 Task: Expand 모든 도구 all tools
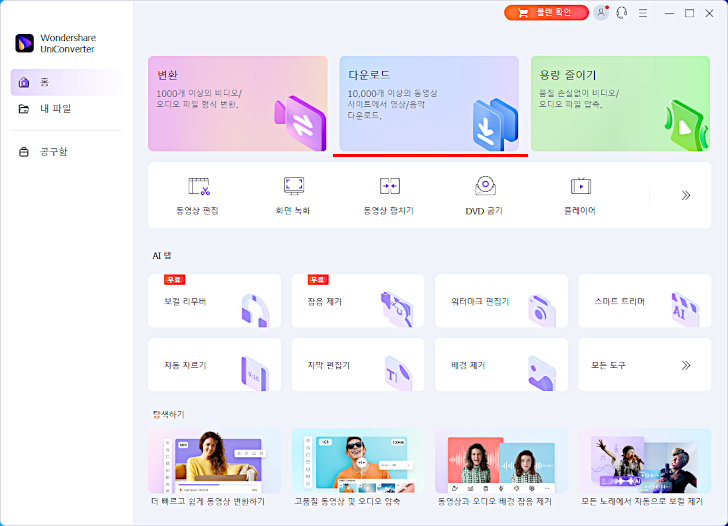click(x=645, y=364)
